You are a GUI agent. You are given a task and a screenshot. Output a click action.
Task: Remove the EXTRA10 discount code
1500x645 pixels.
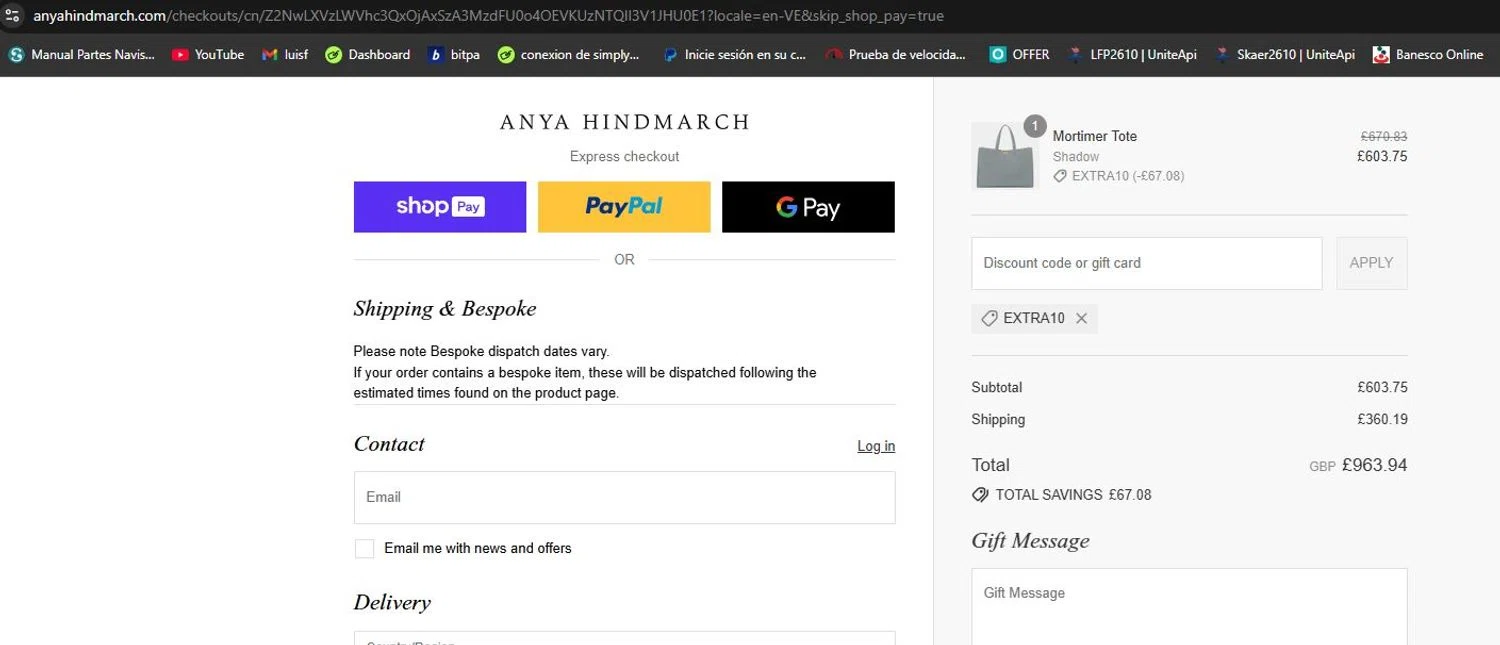click(1081, 318)
